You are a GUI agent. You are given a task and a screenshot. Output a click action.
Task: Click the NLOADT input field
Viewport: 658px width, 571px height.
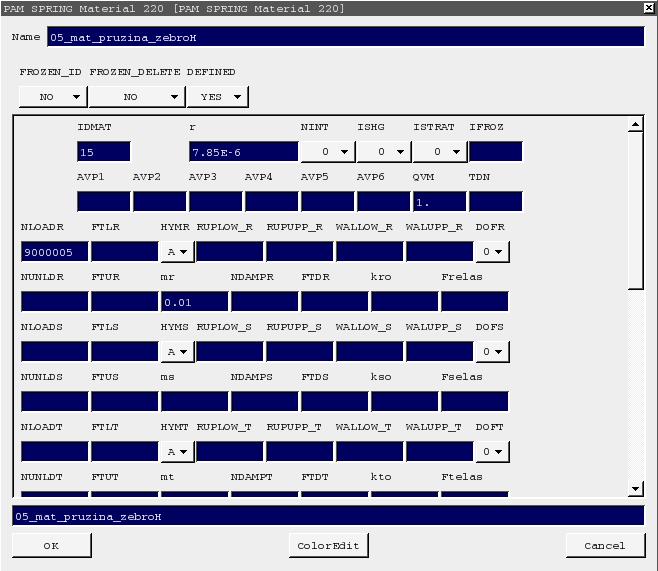pos(55,451)
